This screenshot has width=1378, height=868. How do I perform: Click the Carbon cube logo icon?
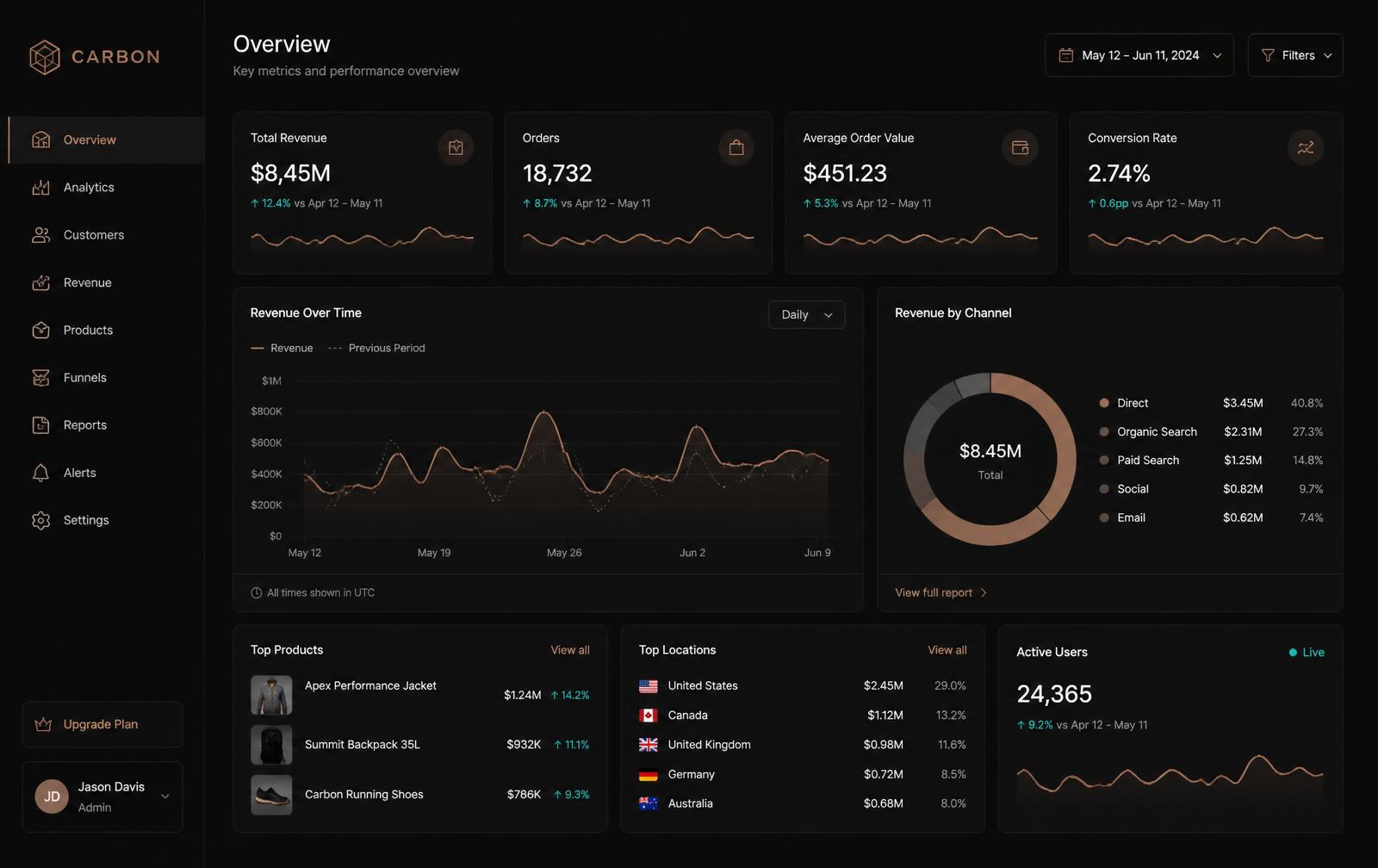pos(45,57)
